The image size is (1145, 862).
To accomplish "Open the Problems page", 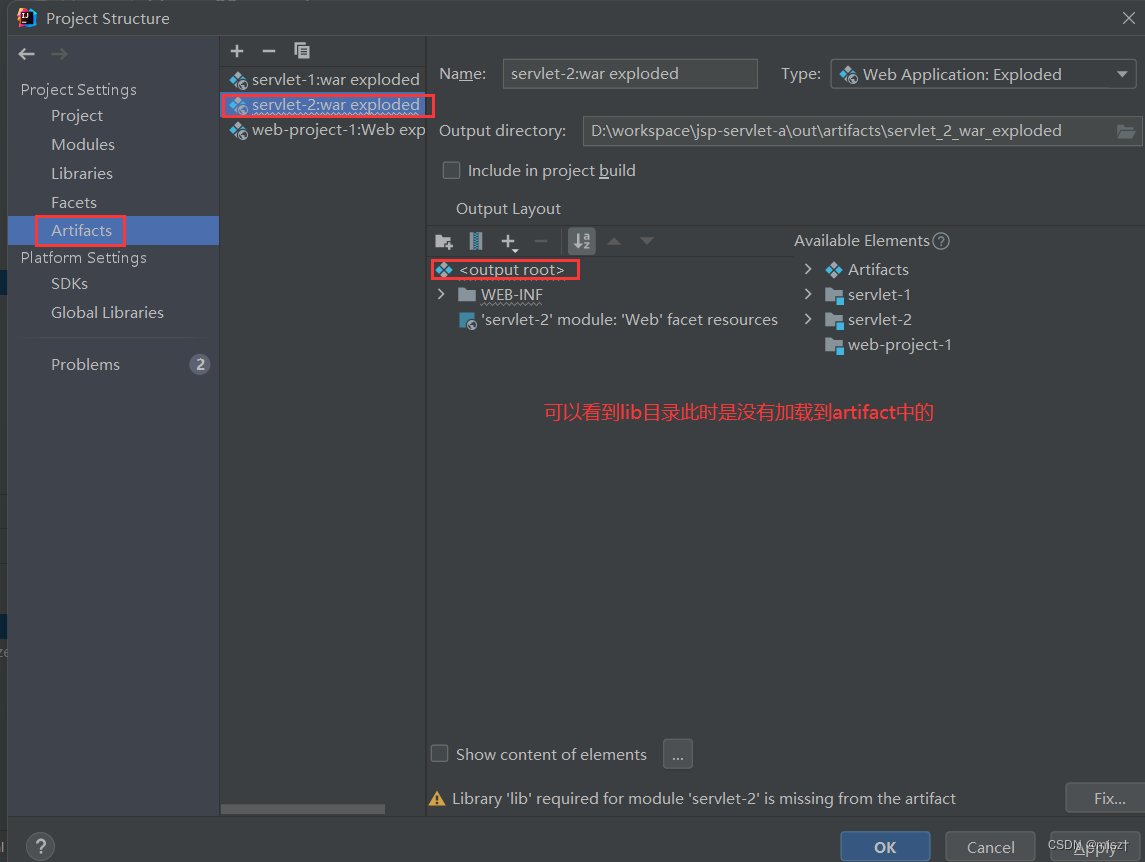I will 85,365.
